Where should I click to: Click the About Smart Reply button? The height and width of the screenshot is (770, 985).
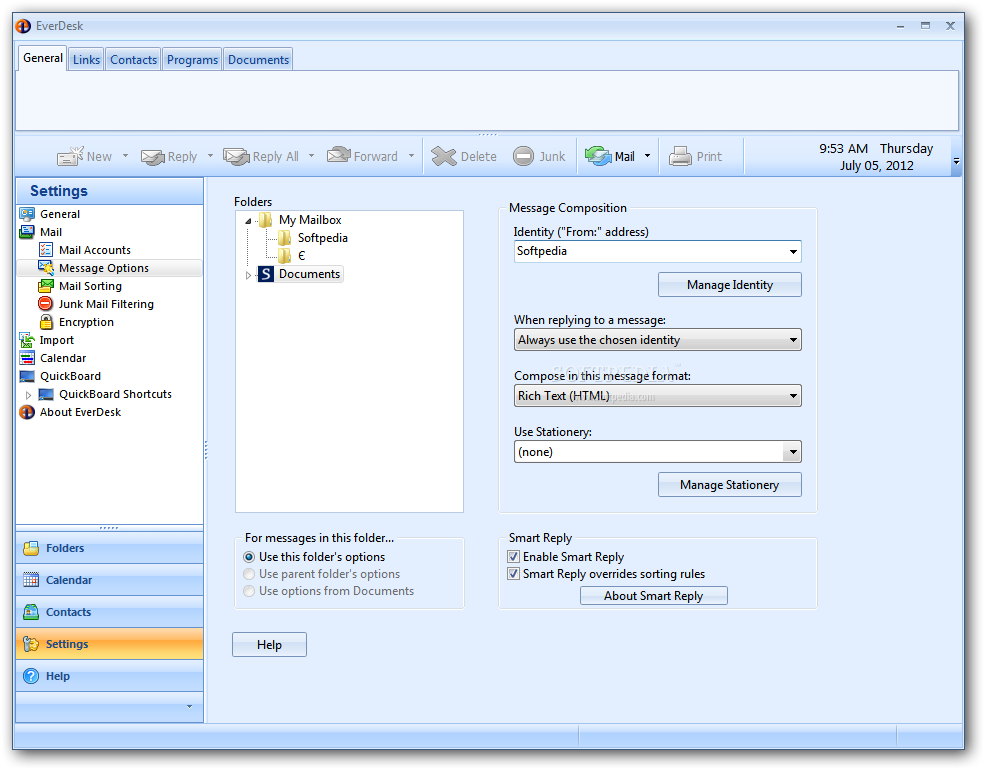tap(653, 595)
